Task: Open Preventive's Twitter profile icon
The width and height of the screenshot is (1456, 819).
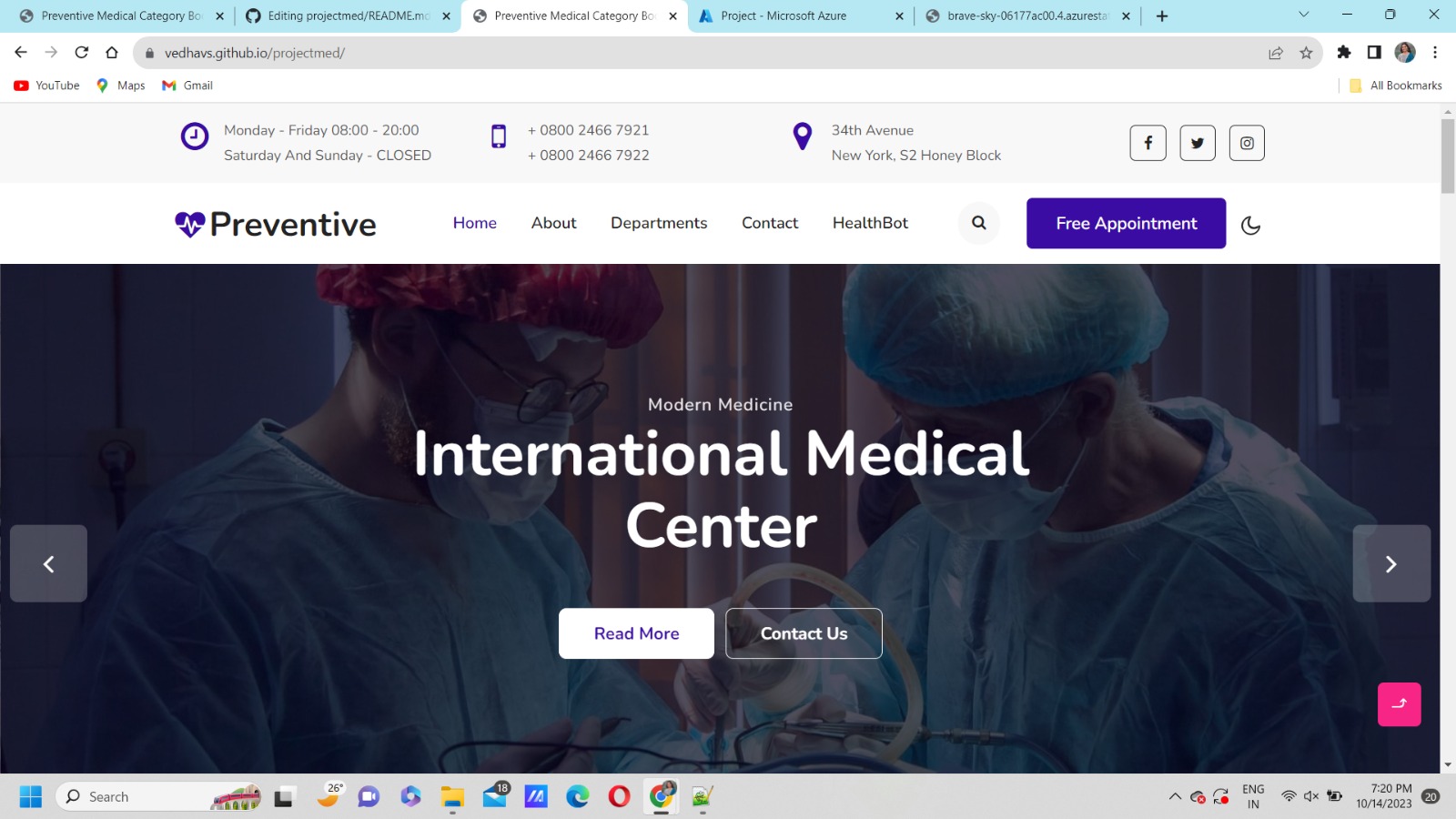Action: (1197, 143)
